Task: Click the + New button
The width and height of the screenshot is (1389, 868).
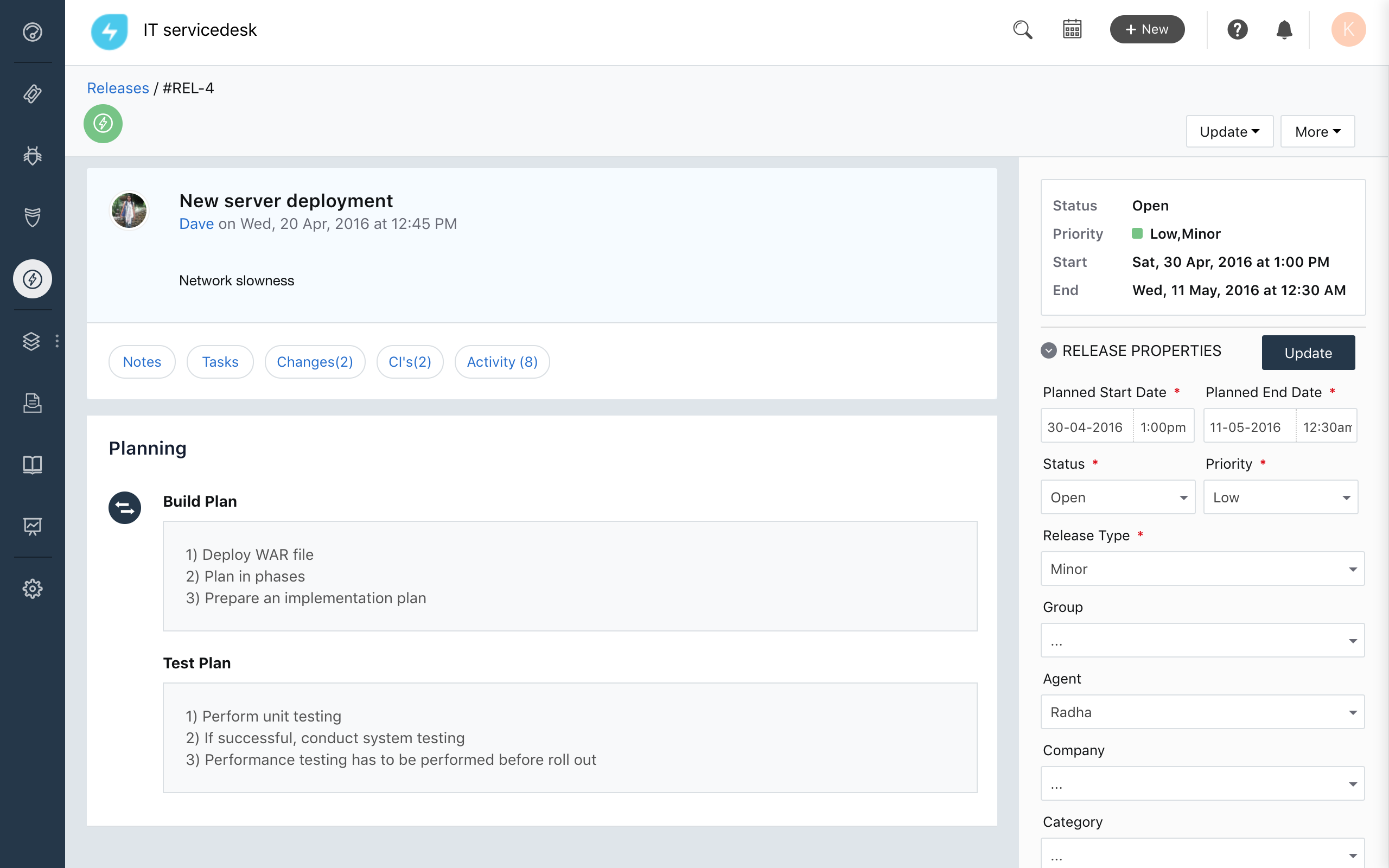Action: (x=1147, y=29)
